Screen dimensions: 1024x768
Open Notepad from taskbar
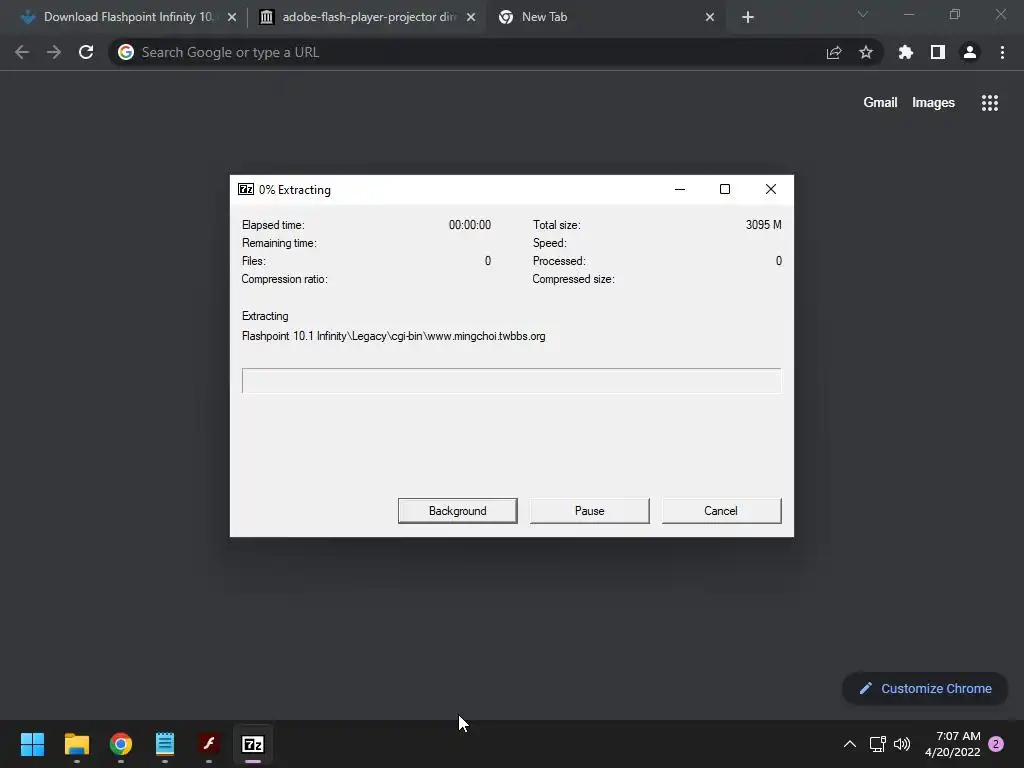pos(165,744)
